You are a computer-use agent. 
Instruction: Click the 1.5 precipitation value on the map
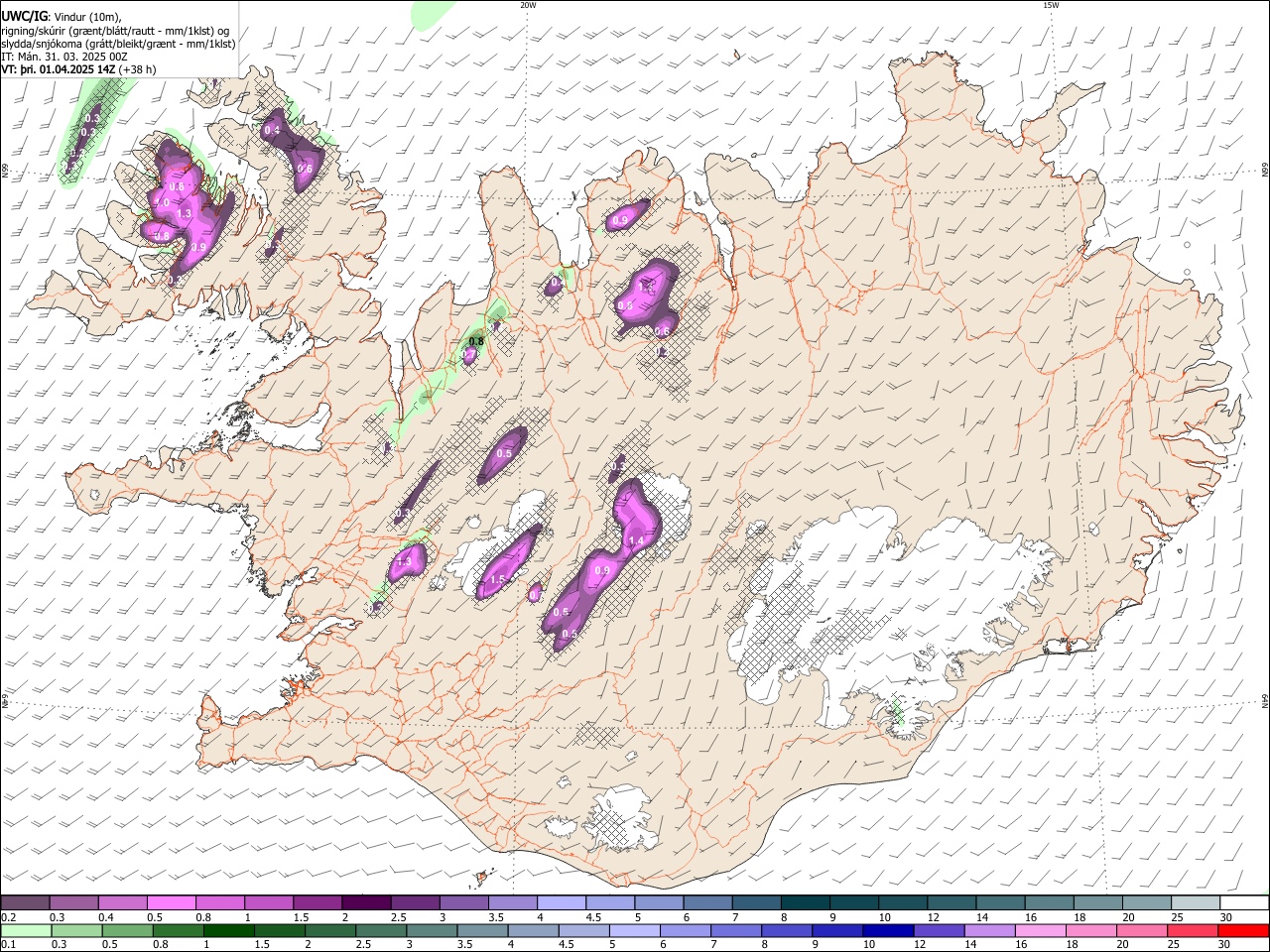pyautogui.click(x=498, y=580)
